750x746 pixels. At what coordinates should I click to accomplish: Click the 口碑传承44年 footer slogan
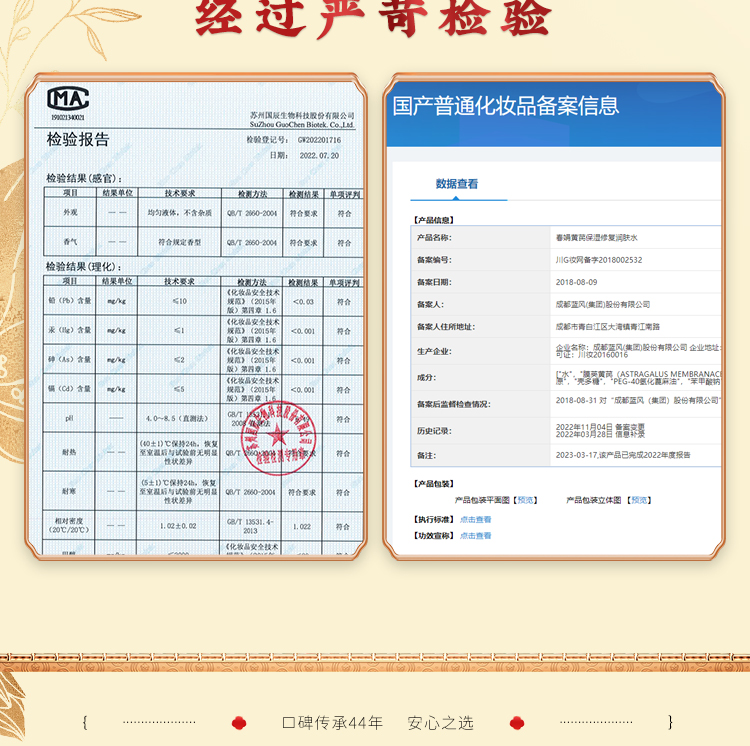pyautogui.click(x=332, y=723)
